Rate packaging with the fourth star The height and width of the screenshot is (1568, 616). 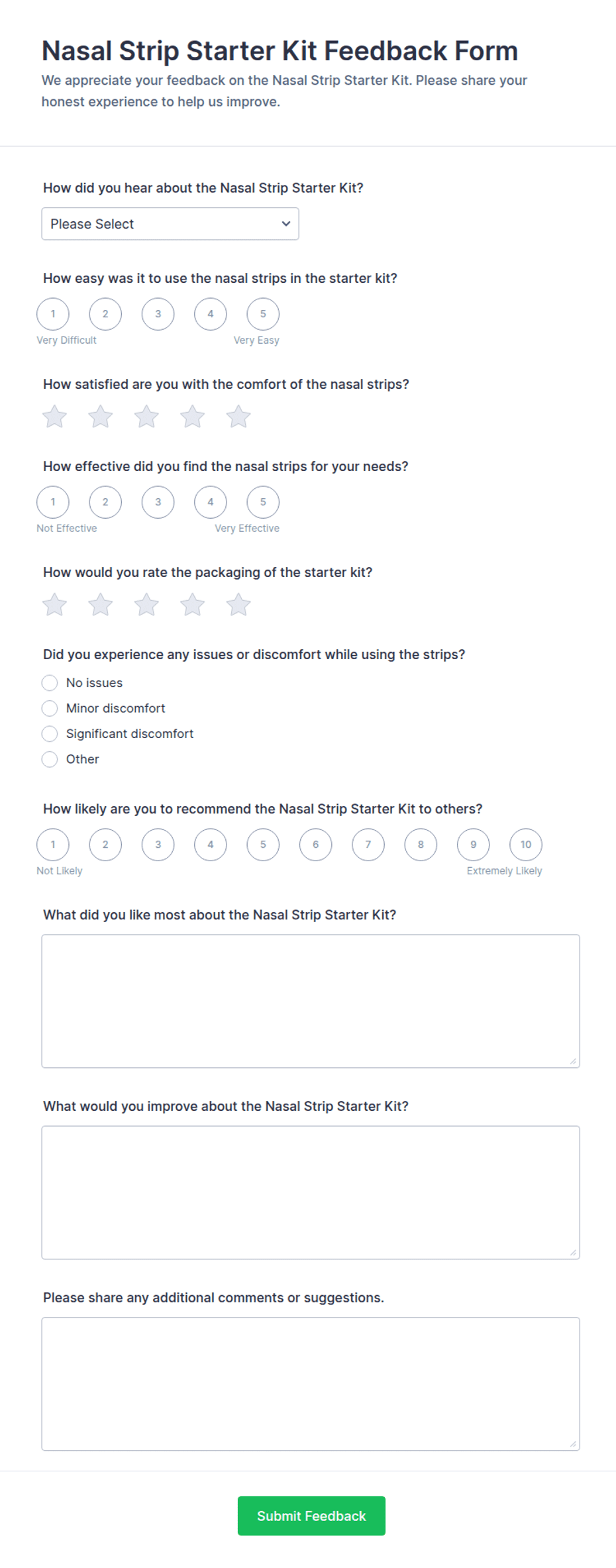tap(193, 605)
